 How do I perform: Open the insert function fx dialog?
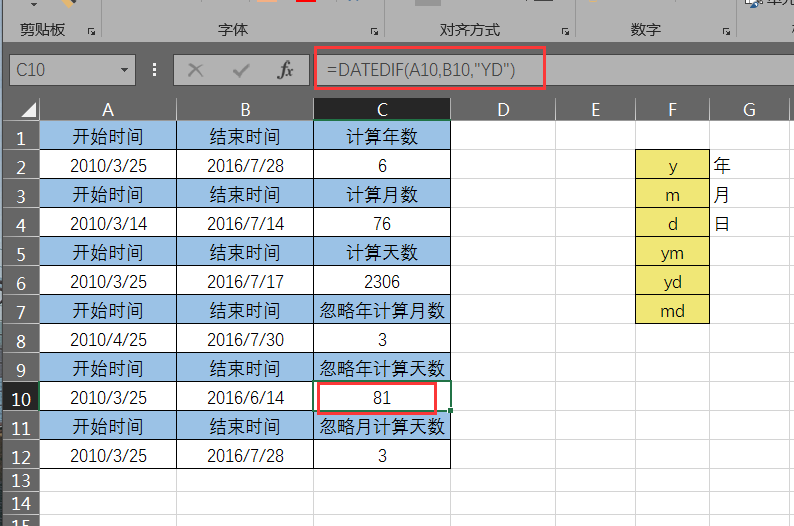[x=285, y=70]
